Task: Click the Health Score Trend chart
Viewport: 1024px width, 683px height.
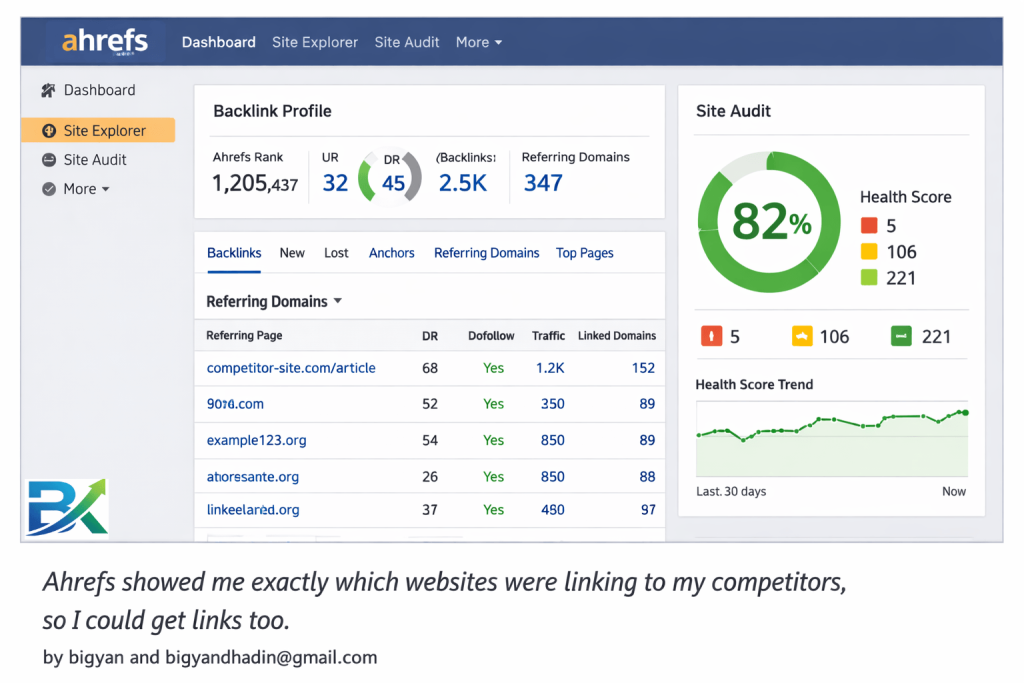Action: 832,439
